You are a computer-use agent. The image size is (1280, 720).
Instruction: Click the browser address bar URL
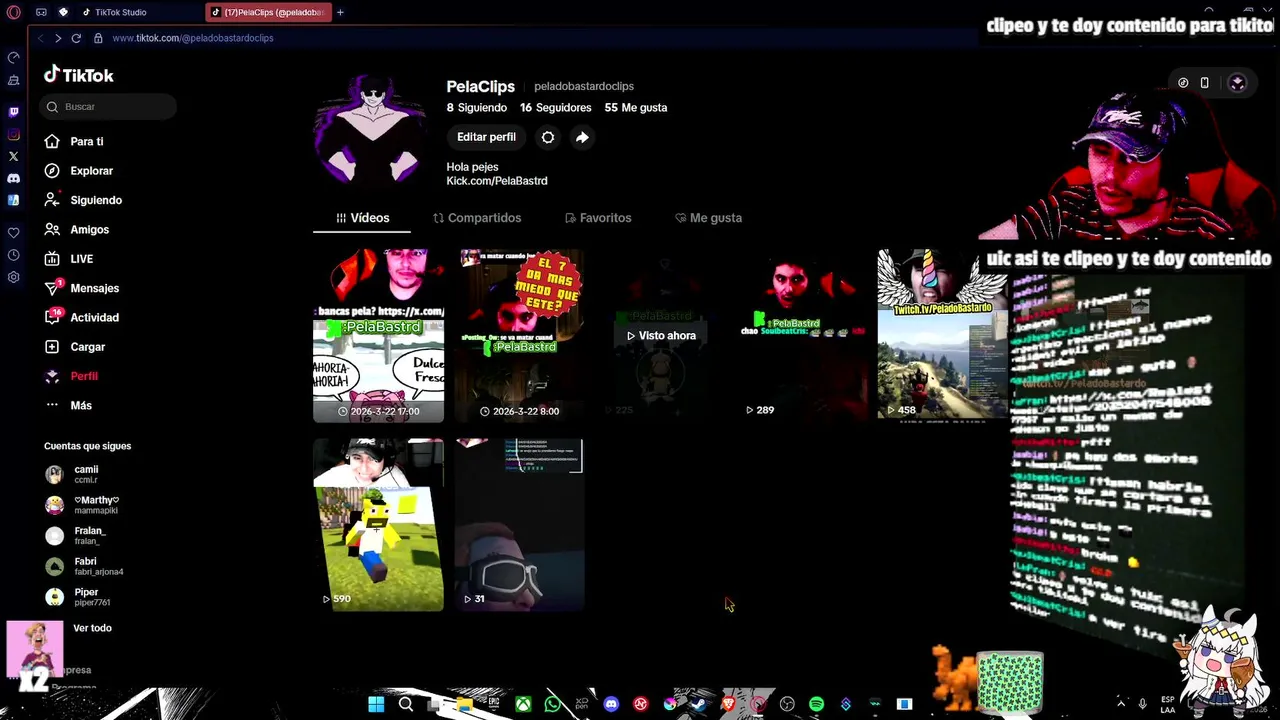click(193, 38)
